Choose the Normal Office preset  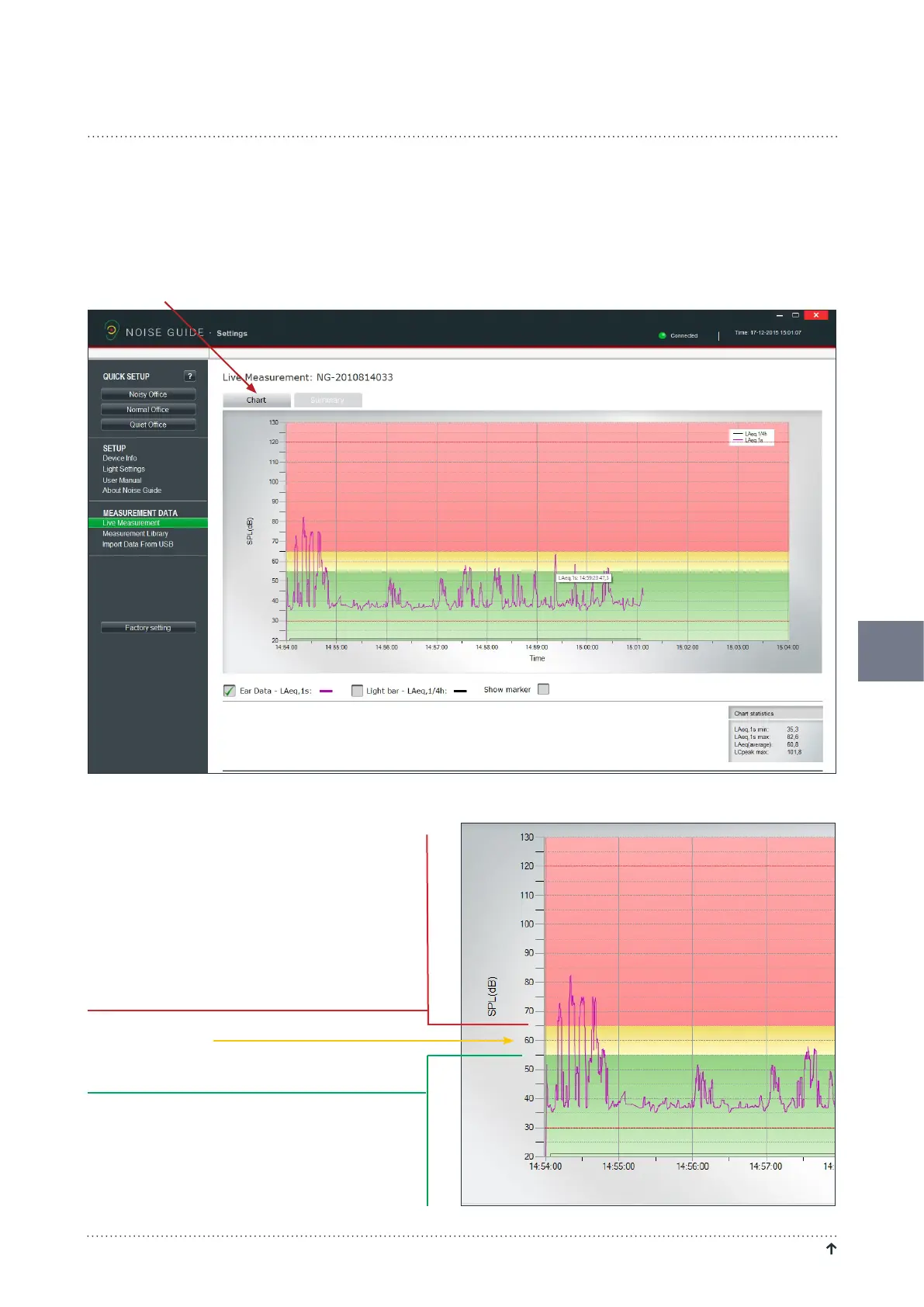point(148,410)
